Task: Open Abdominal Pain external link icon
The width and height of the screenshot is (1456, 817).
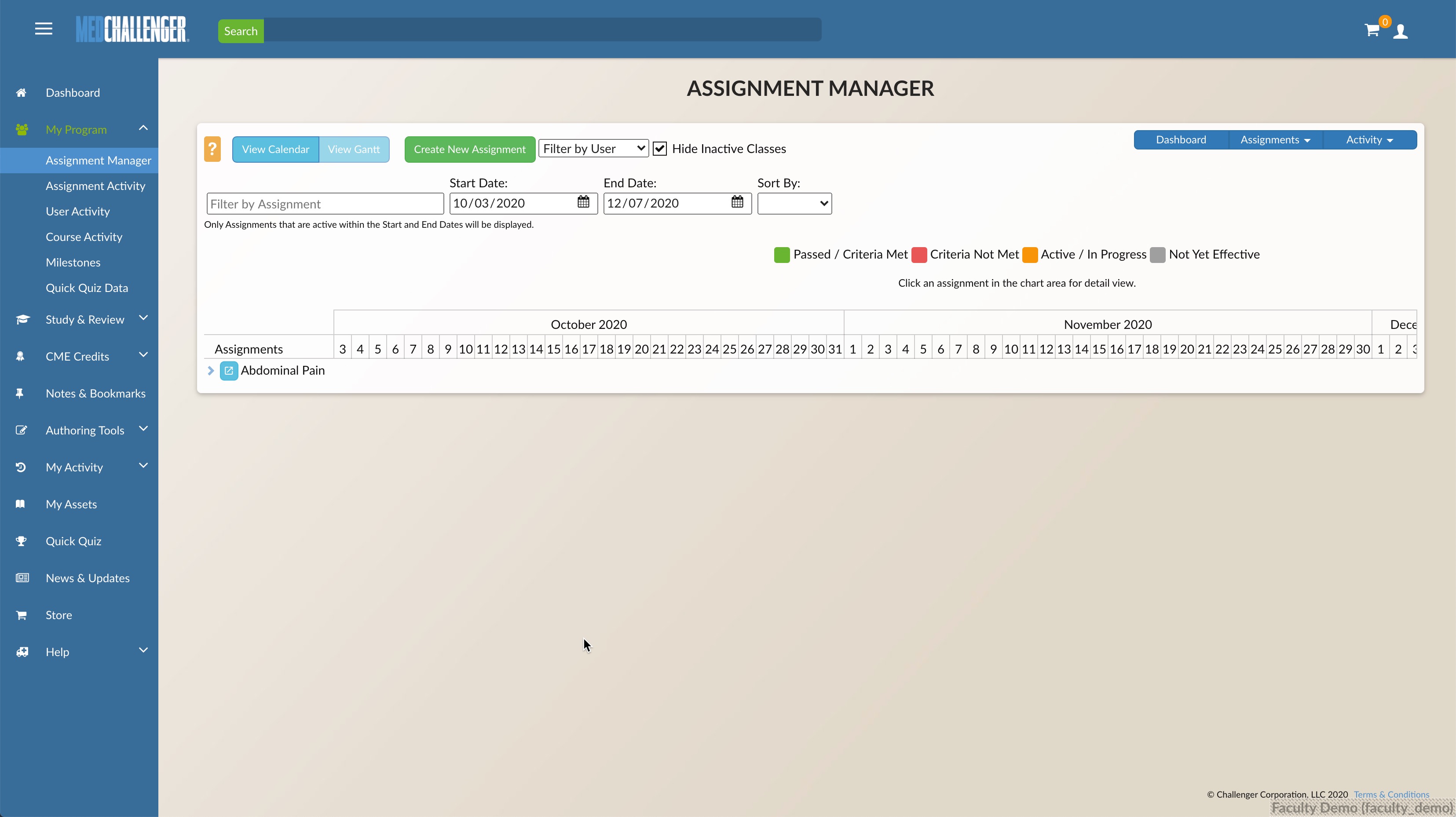Action: pyautogui.click(x=229, y=371)
